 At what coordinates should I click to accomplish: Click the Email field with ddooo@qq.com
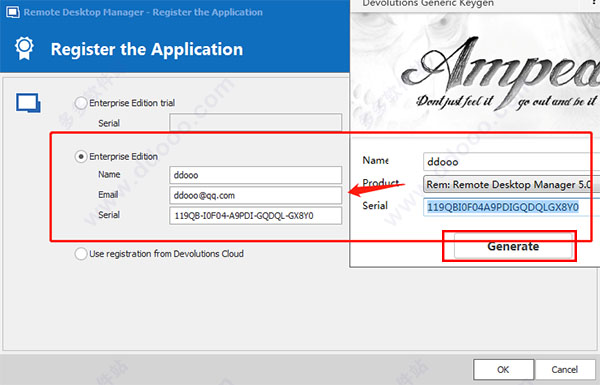click(256, 195)
